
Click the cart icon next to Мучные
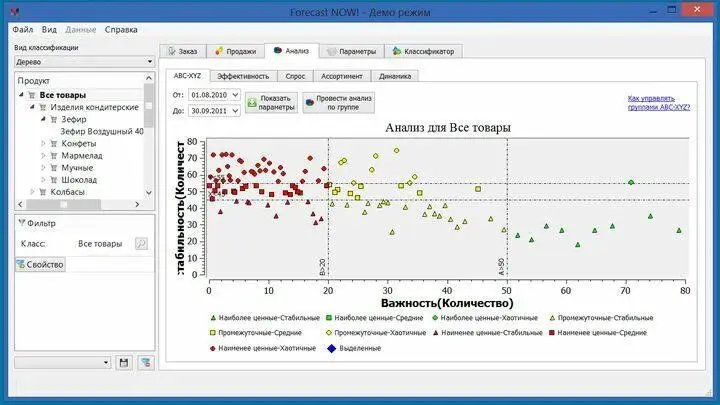tap(54, 168)
